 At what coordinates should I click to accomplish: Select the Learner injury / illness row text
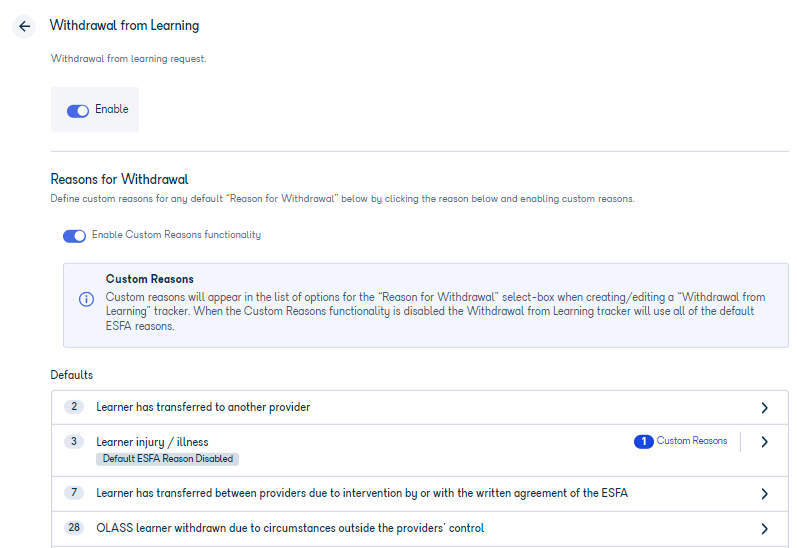click(152, 442)
